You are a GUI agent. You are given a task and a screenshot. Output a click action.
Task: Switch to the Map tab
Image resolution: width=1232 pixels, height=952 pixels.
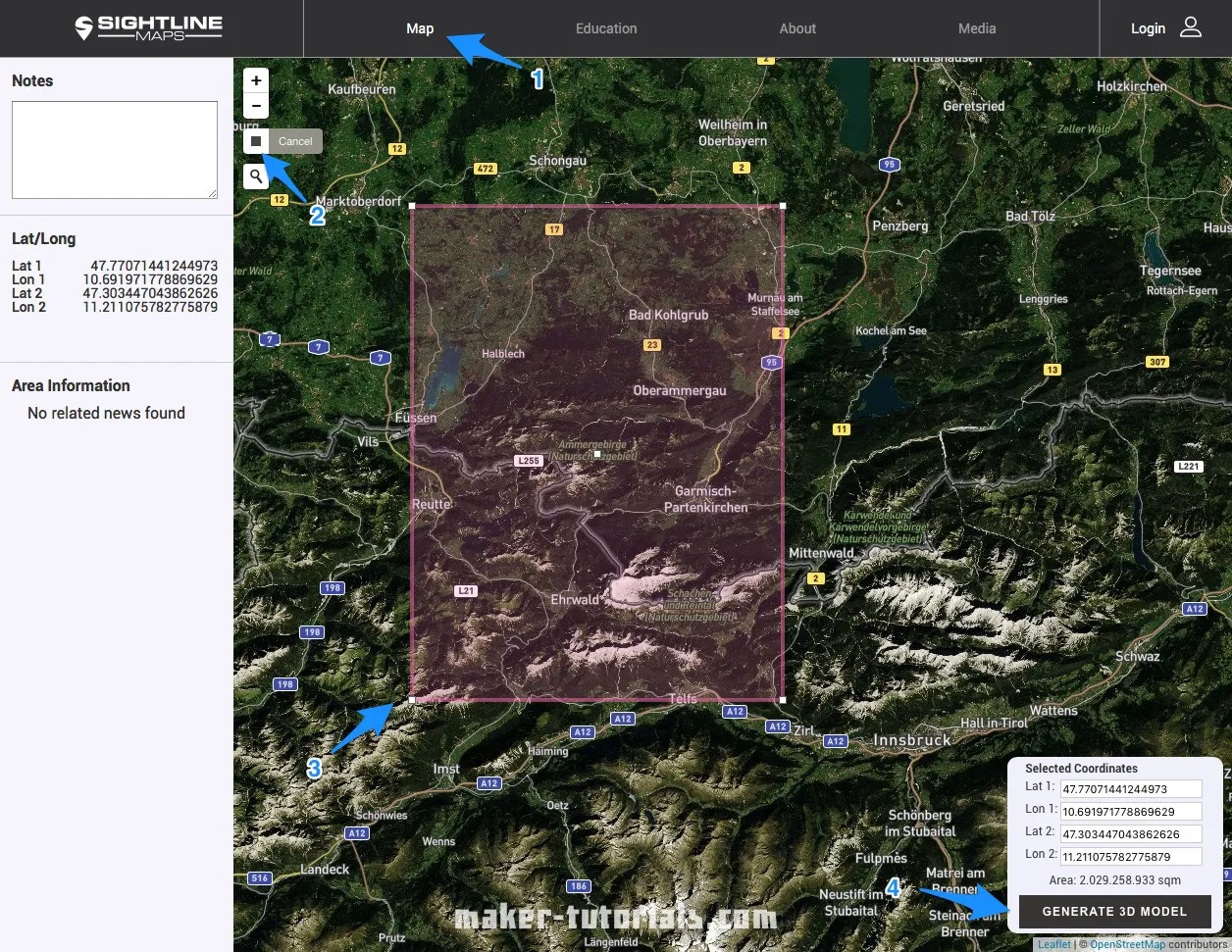(420, 28)
